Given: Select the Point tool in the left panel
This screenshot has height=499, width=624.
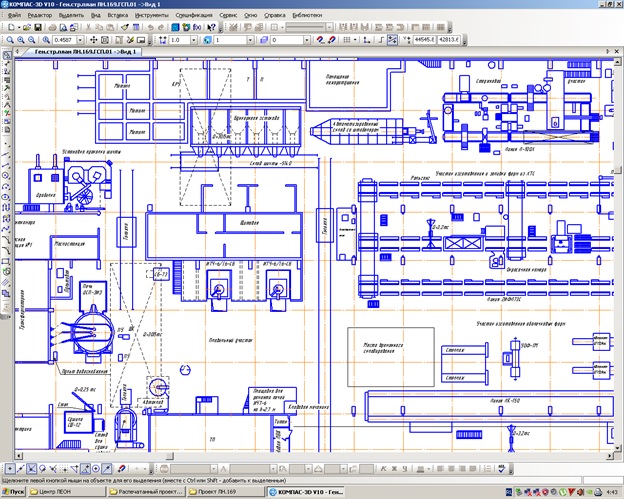Looking at the screenshot, I should pyautogui.click(x=6, y=143).
